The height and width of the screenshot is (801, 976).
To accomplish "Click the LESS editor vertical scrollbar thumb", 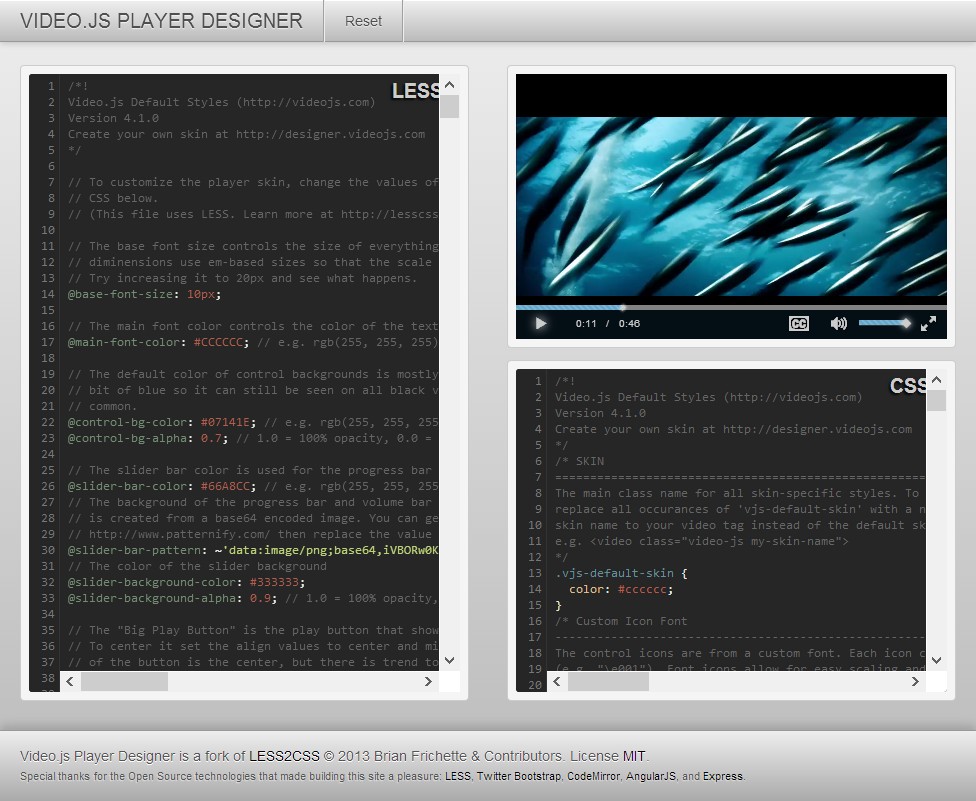I will tap(449, 106).
